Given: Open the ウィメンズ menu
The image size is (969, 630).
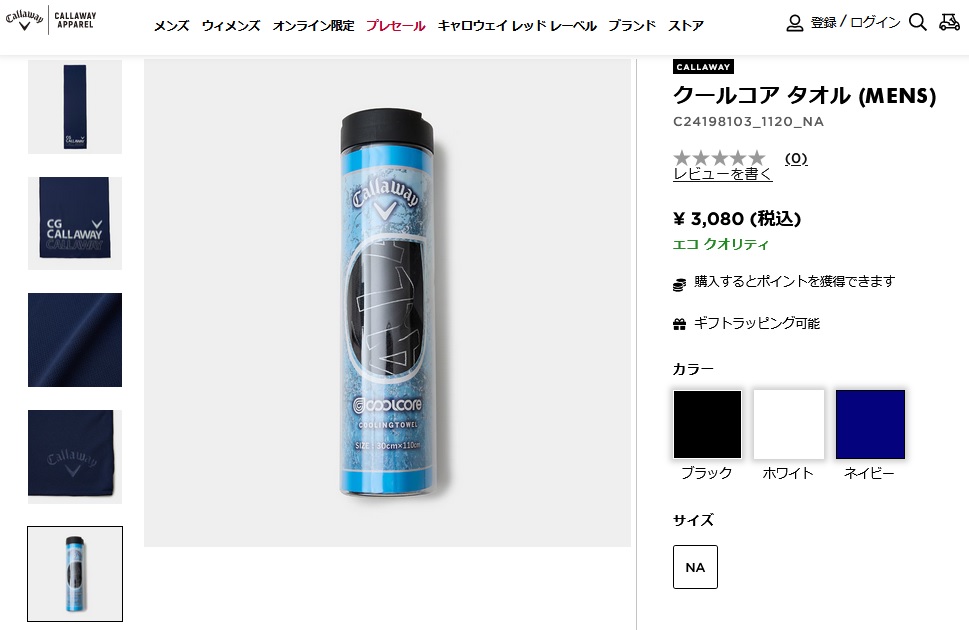Looking at the screenshot, I should click(x=231, y=26).
